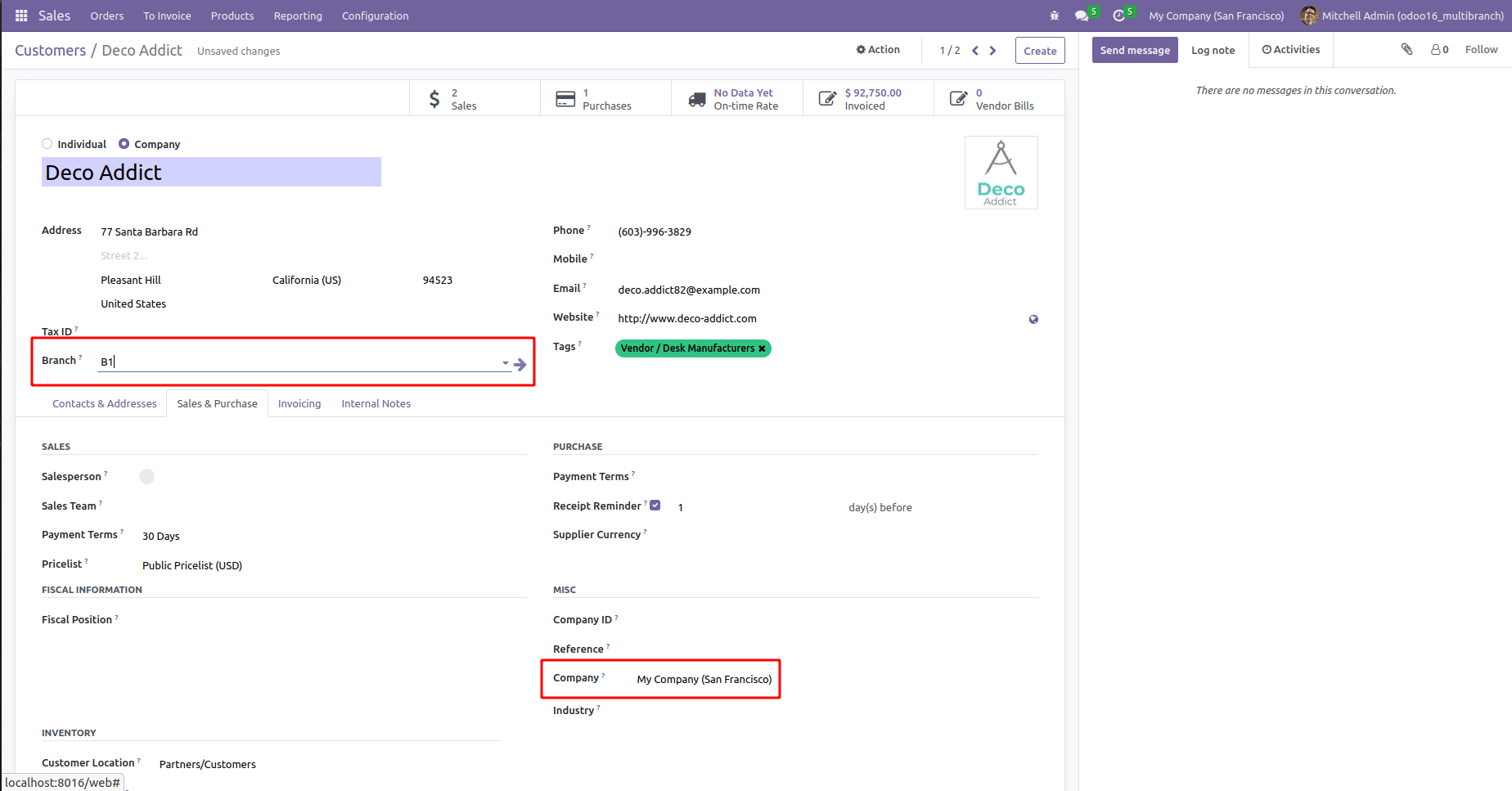Switch to the Internal Notes tab

[376, 403]
